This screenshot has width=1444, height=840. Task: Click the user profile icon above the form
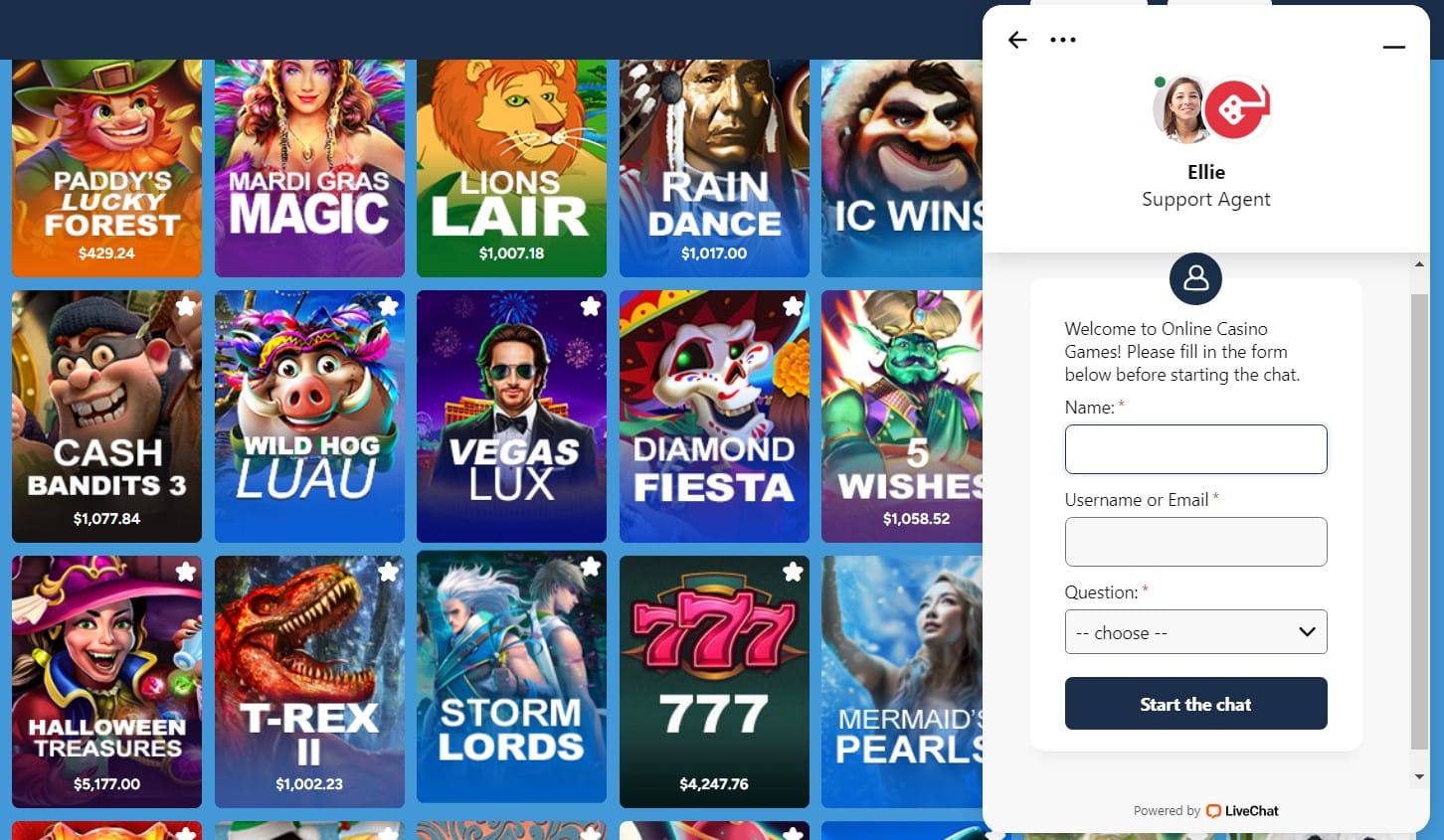click(x=1195, y=278)
